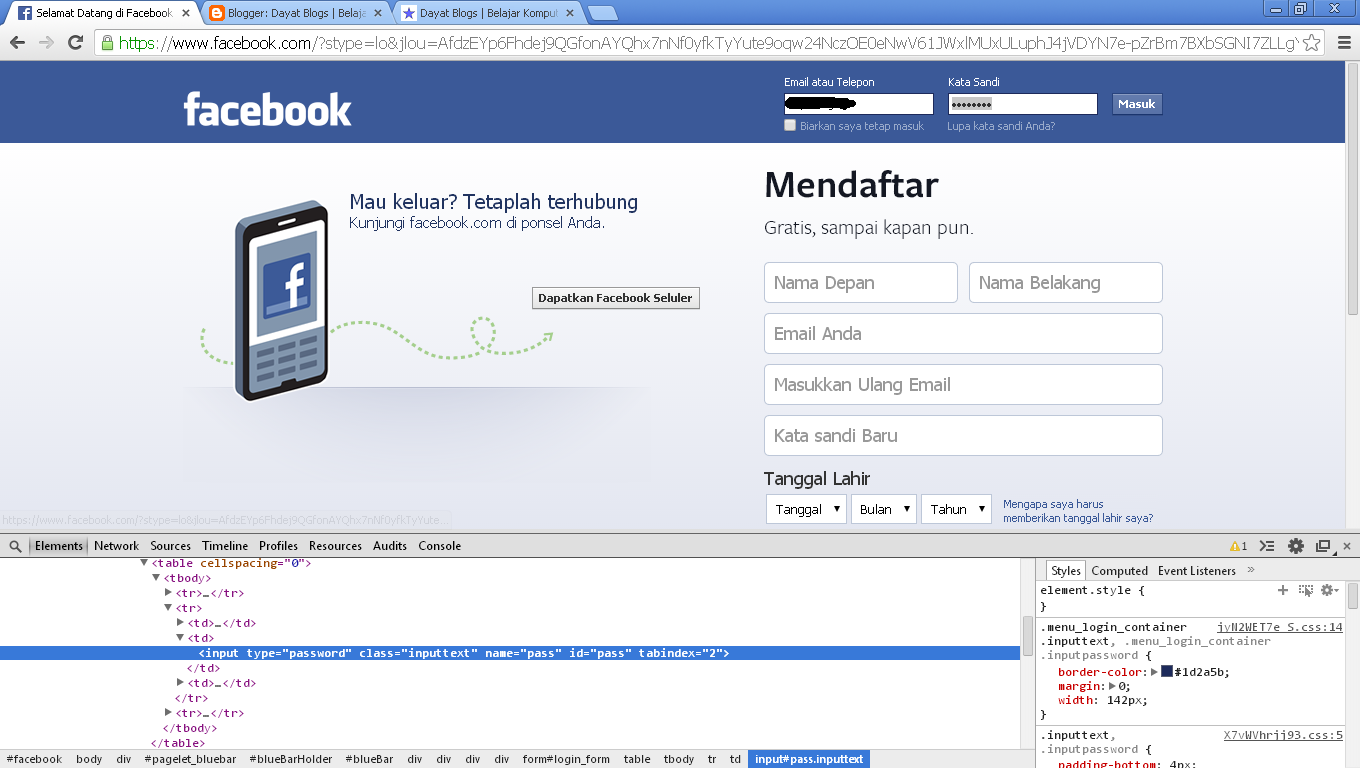Click the Nama Depan field

(x=861, y=283)
